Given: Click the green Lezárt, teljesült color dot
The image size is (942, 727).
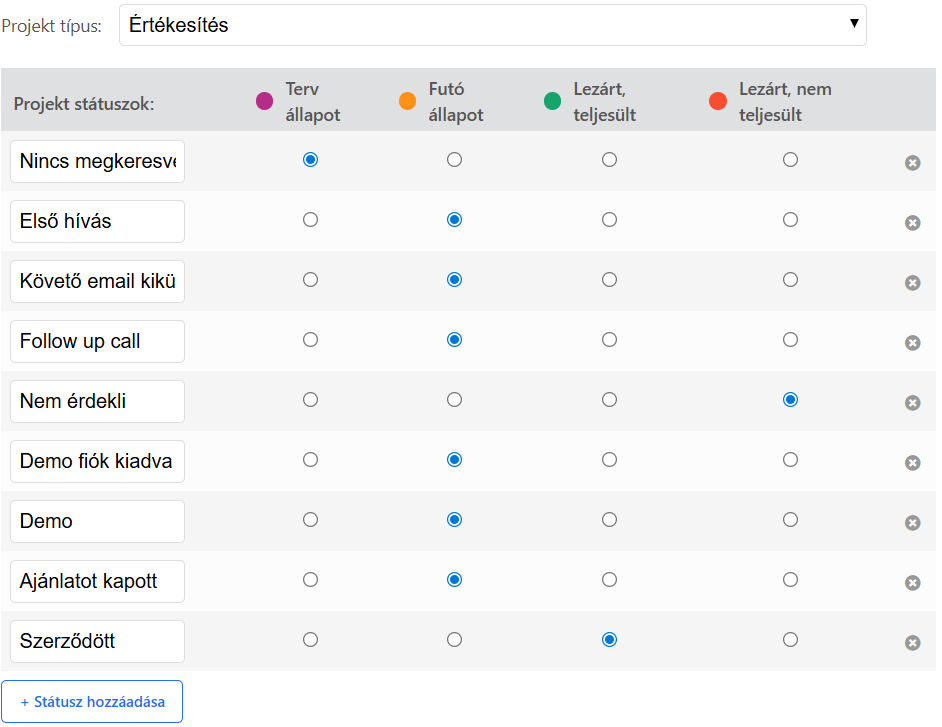Looking at the screenshot, I should pyautogui.click(x=552, y=101).
